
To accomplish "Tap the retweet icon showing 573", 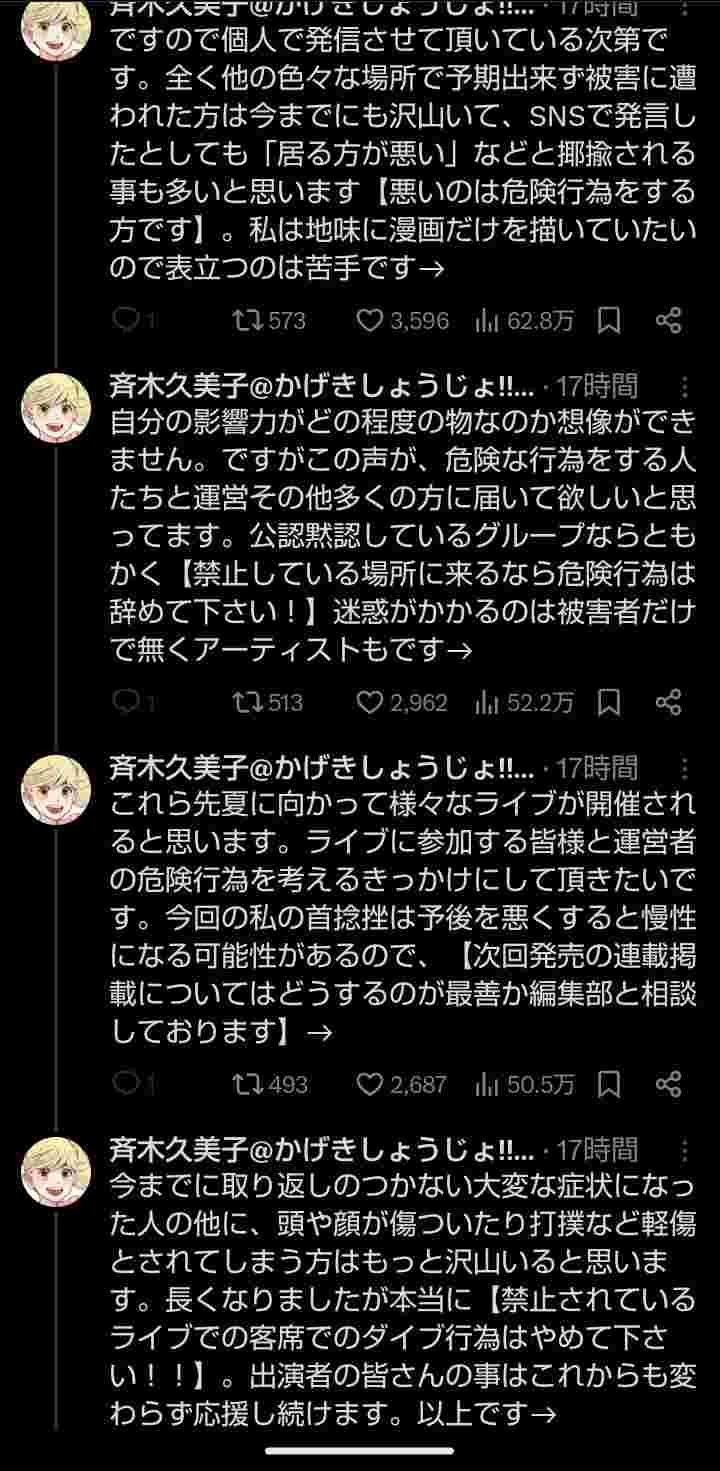I will [243, 320].
